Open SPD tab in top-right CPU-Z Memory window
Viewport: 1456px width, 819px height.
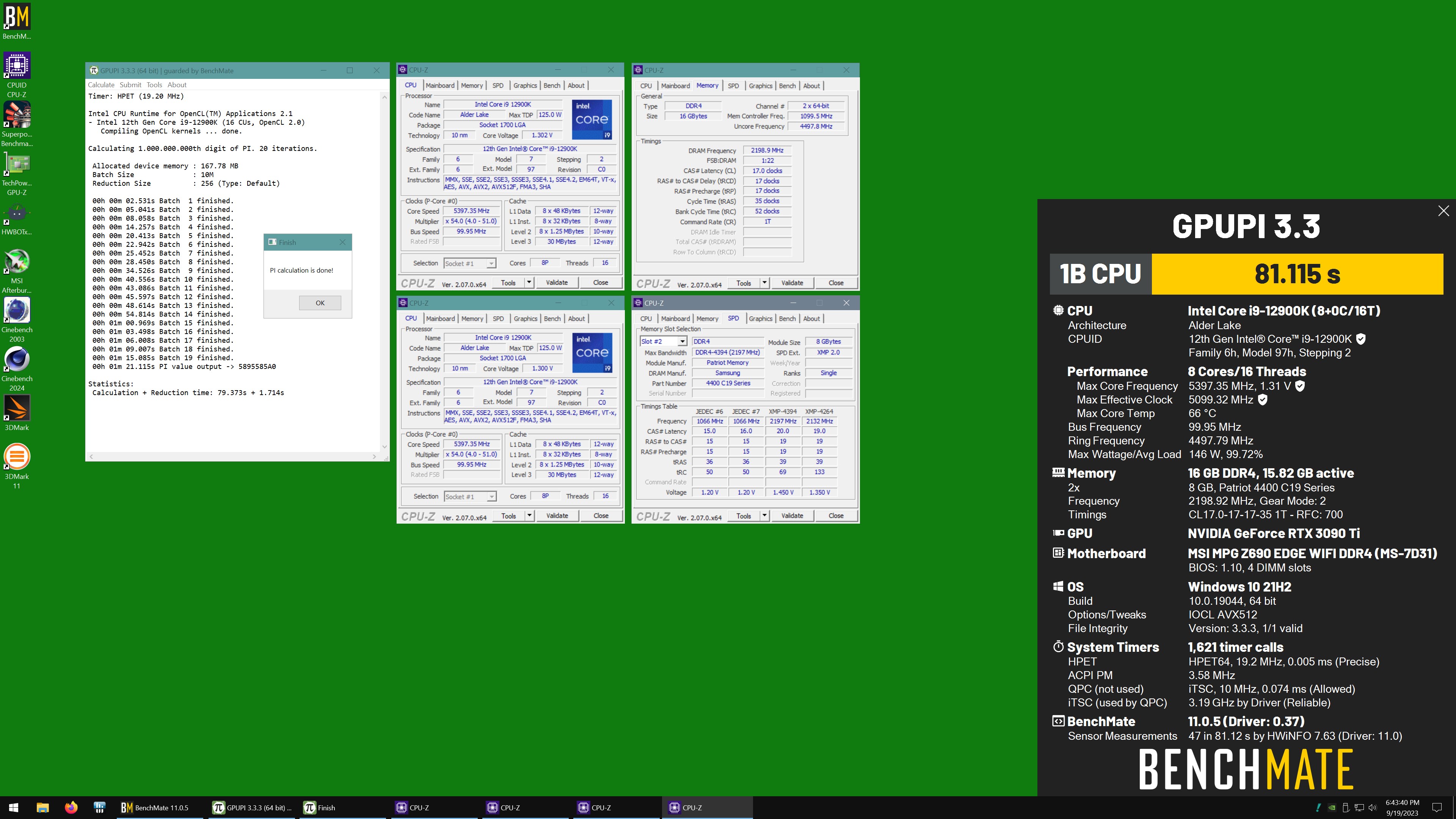733,85
